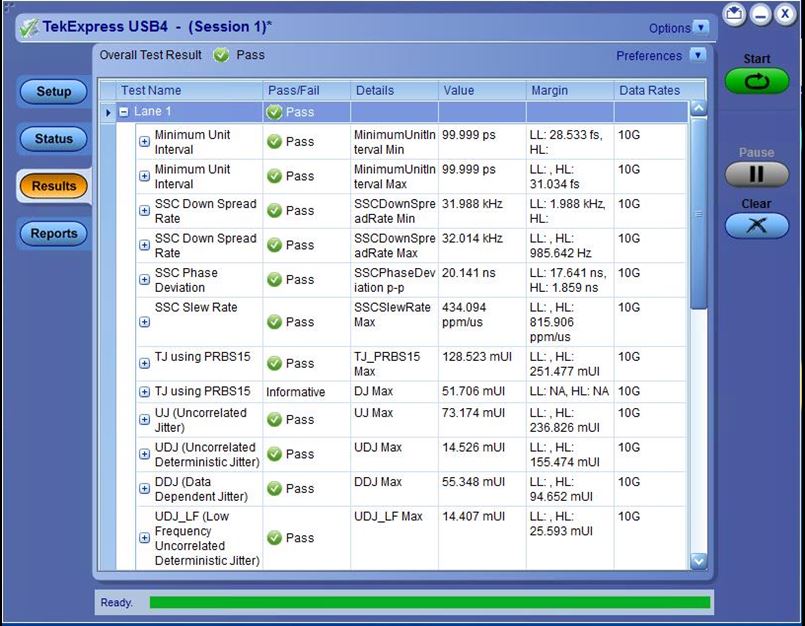Close the TekExpress application window
The height and width of the screenshot is (626, 805).
(x=785, y=15)
